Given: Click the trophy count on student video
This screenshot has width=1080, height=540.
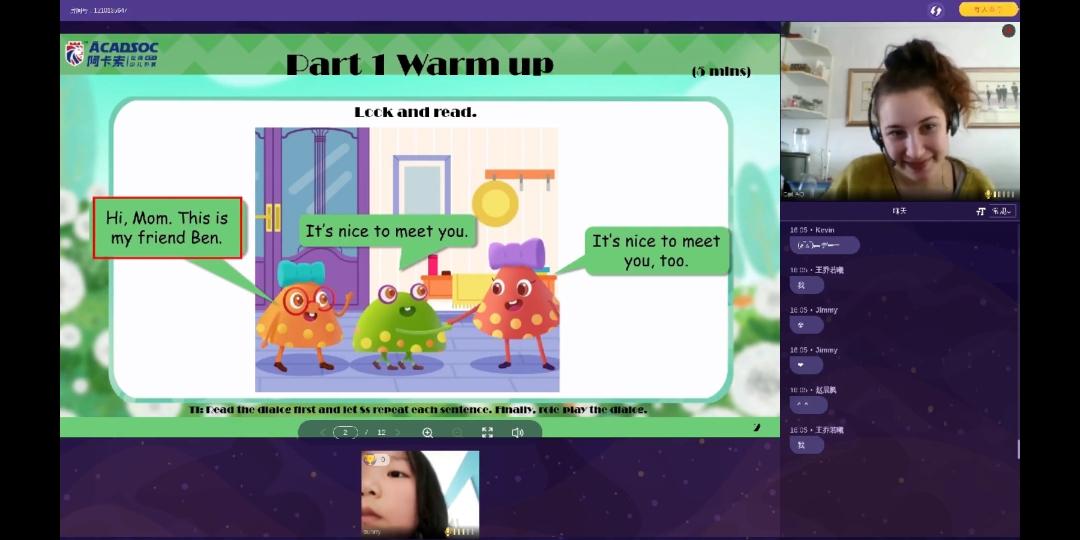Looking at the screenshot, I should (376, 459).
